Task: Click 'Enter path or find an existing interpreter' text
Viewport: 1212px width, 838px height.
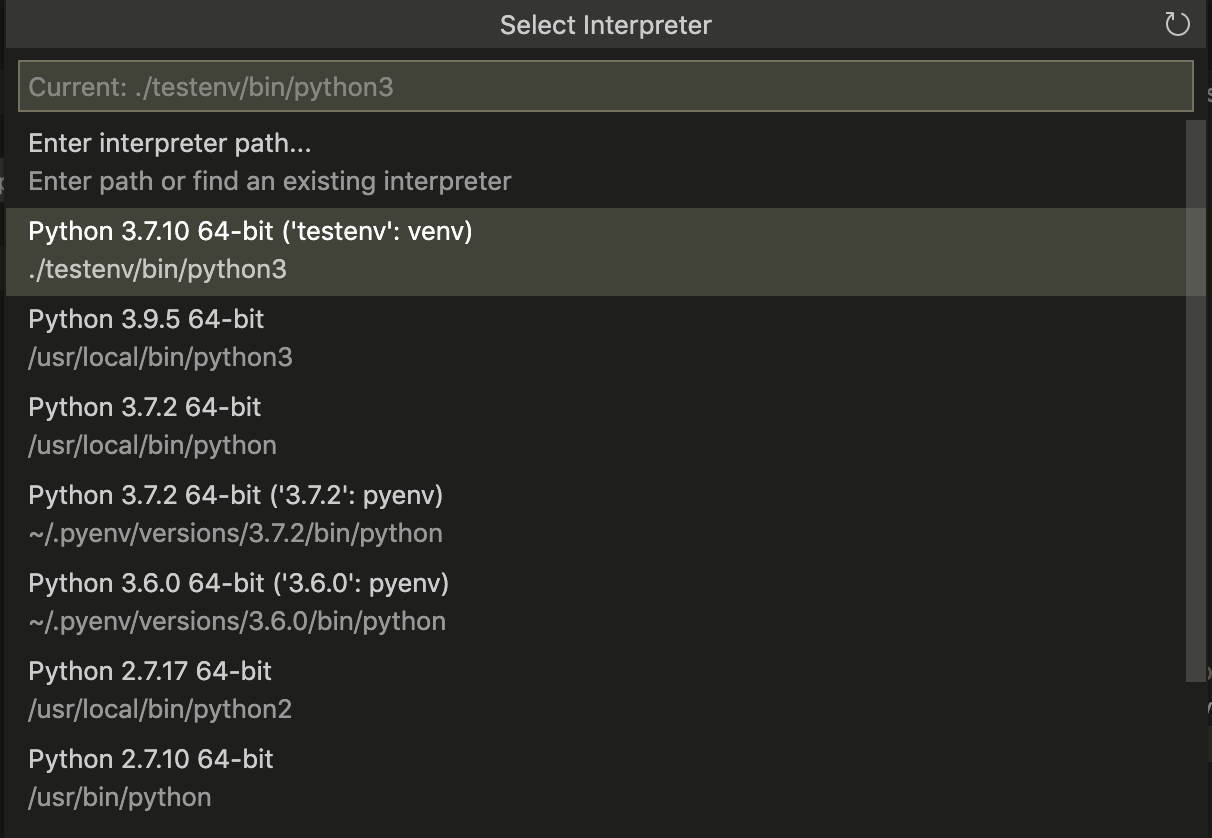Action: (268, 181)
